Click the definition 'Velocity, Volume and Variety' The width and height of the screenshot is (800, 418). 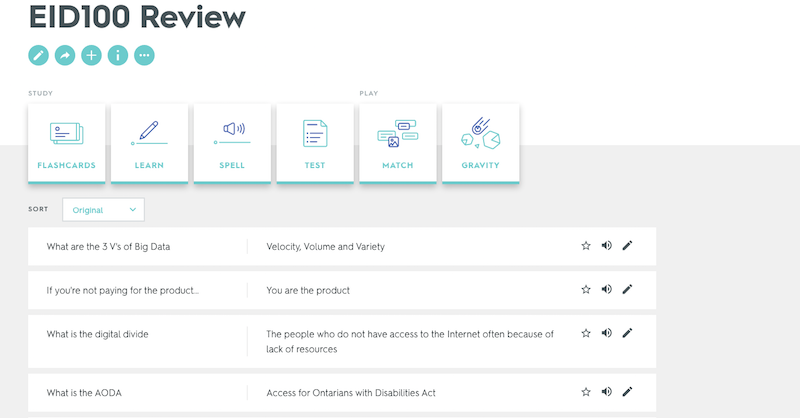[x=326, y=247]
